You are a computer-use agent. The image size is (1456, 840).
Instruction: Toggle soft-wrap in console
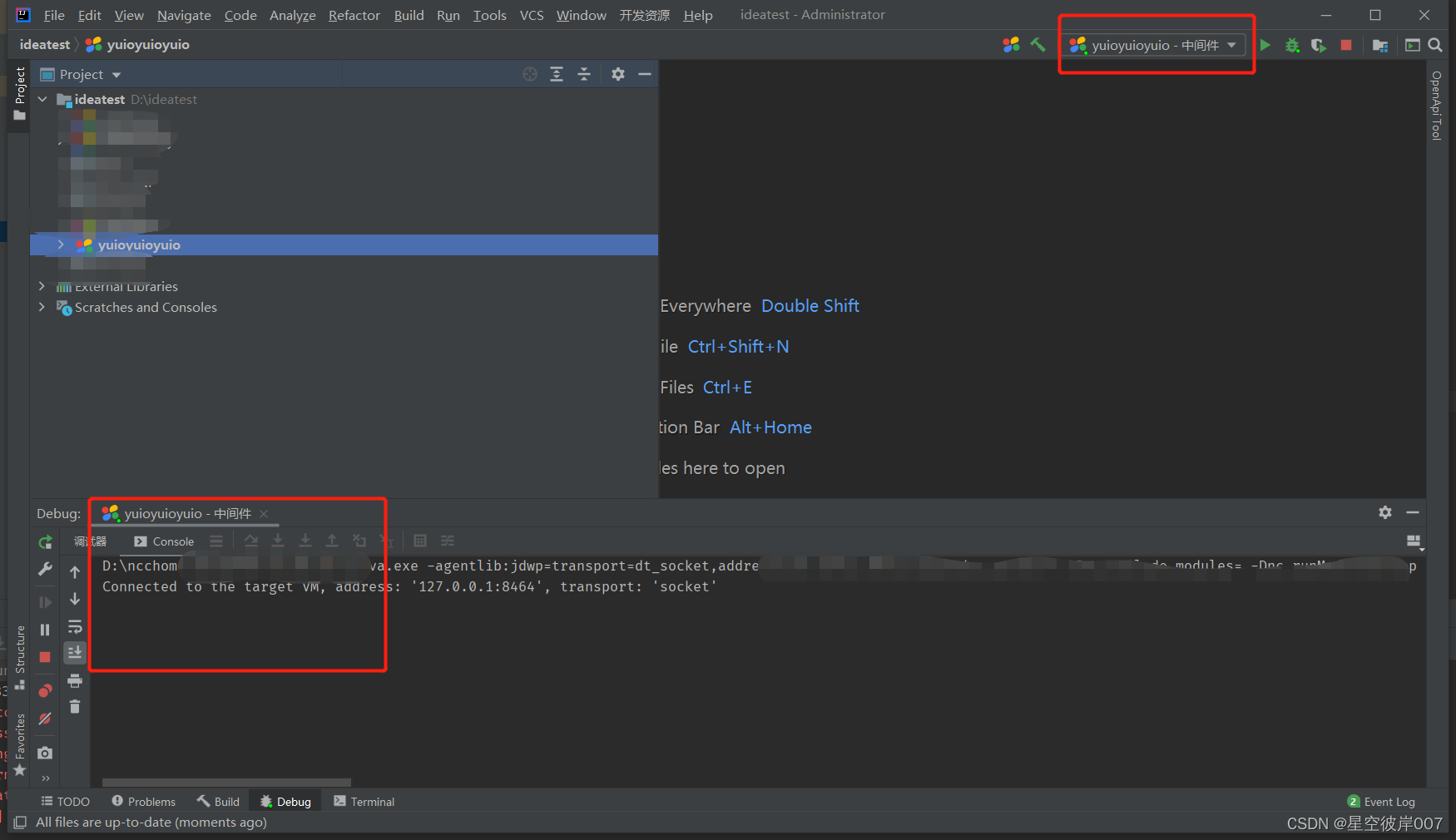tap(75, 626)
